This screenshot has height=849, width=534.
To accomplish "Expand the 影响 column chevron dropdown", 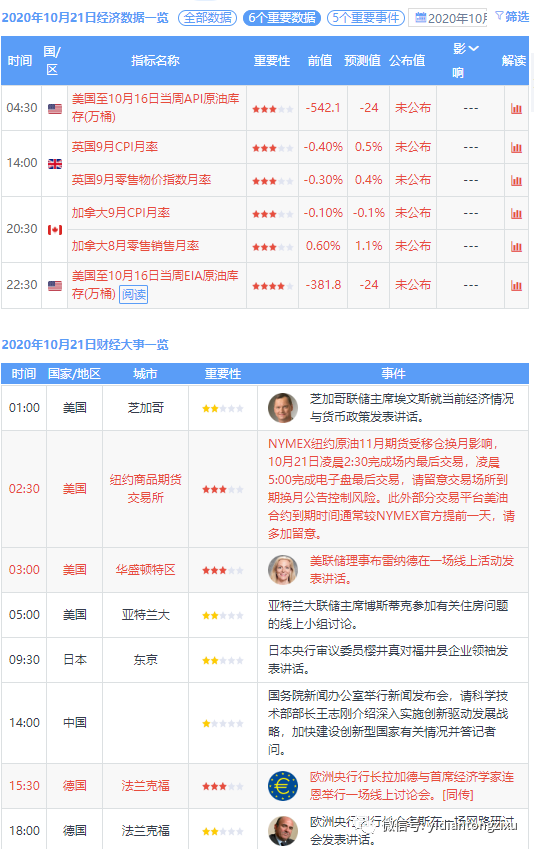I will pyautogui.click(x=473, y=49).
